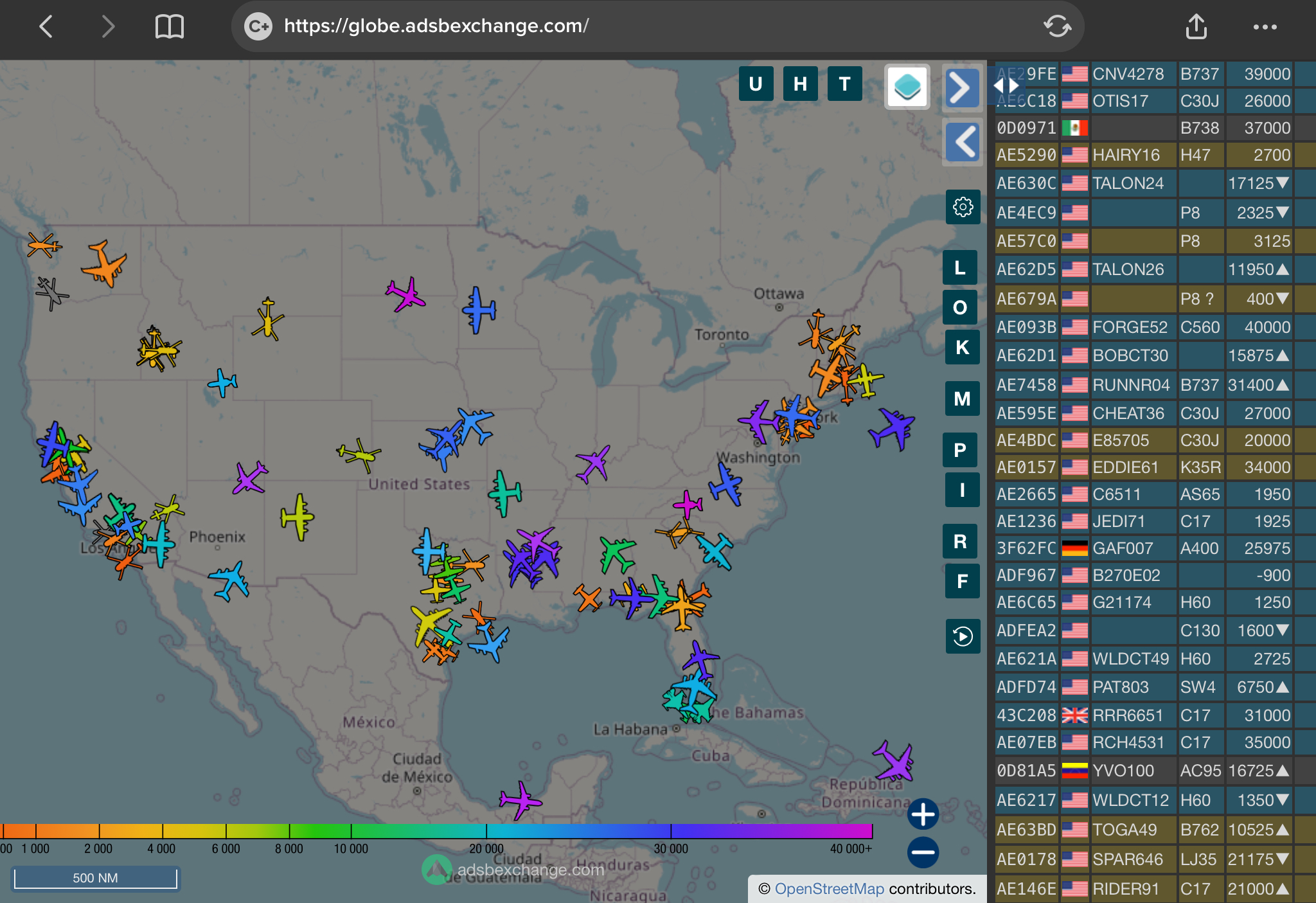Viewport: 1316px width, 903px height.
Task: Zoom out with the minus button
Action: coord(923,853)
